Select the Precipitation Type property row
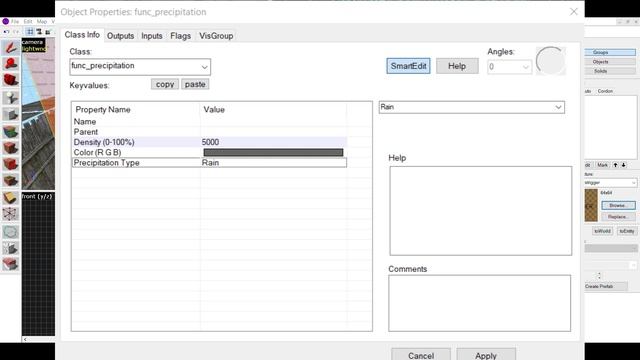 click(210, 162)
